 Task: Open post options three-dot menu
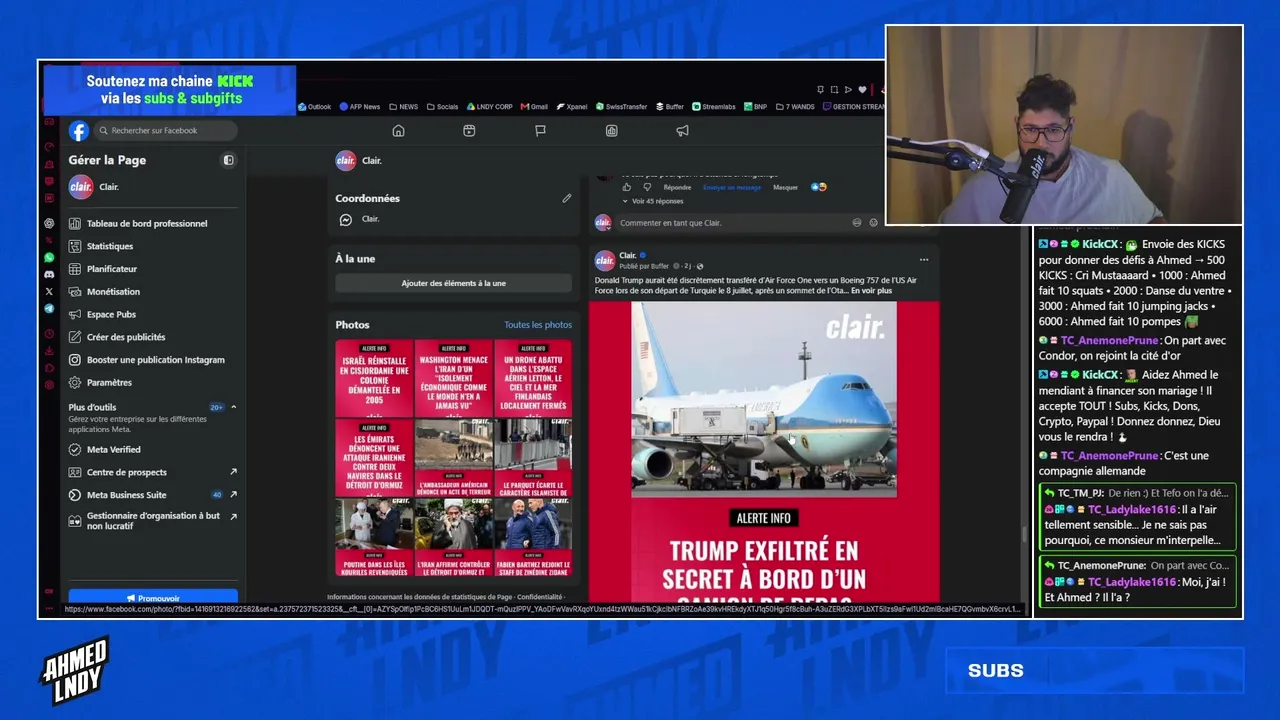923,260
